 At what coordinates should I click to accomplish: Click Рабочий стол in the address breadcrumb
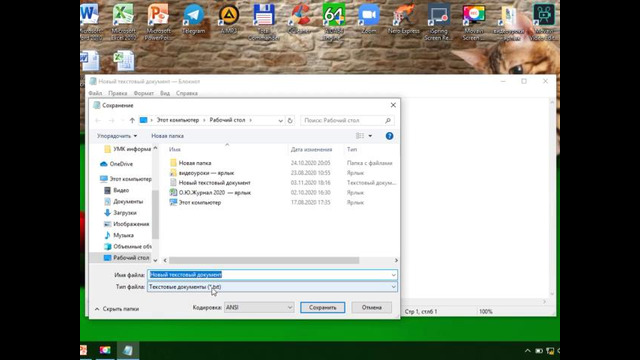click(227, 120)
